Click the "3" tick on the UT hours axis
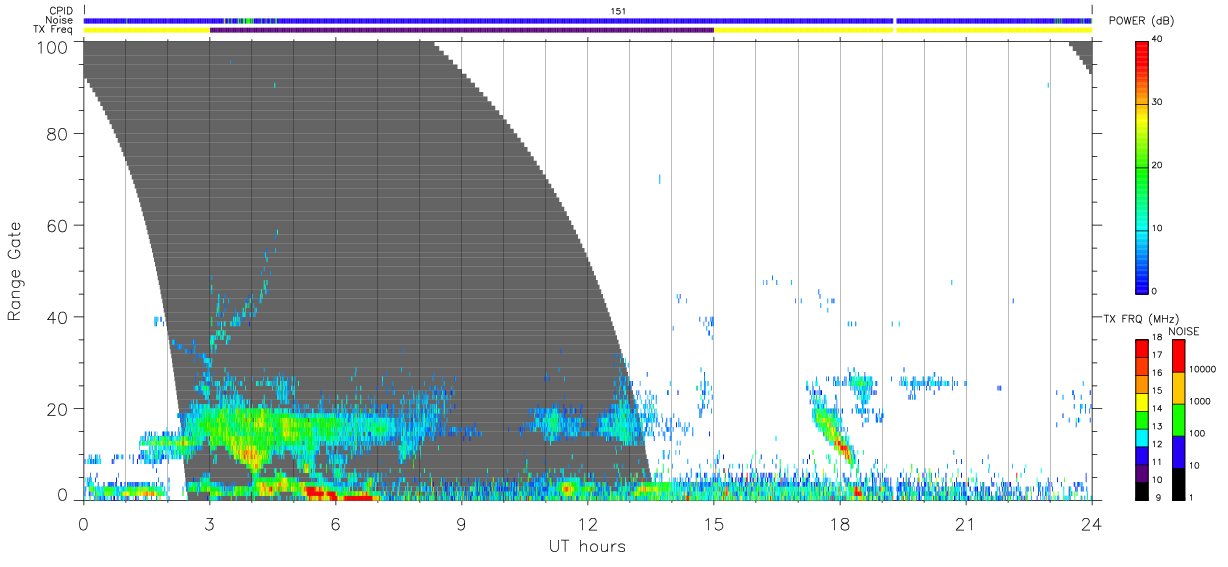This screenshot has width=1228, height=567. [209, 524]
